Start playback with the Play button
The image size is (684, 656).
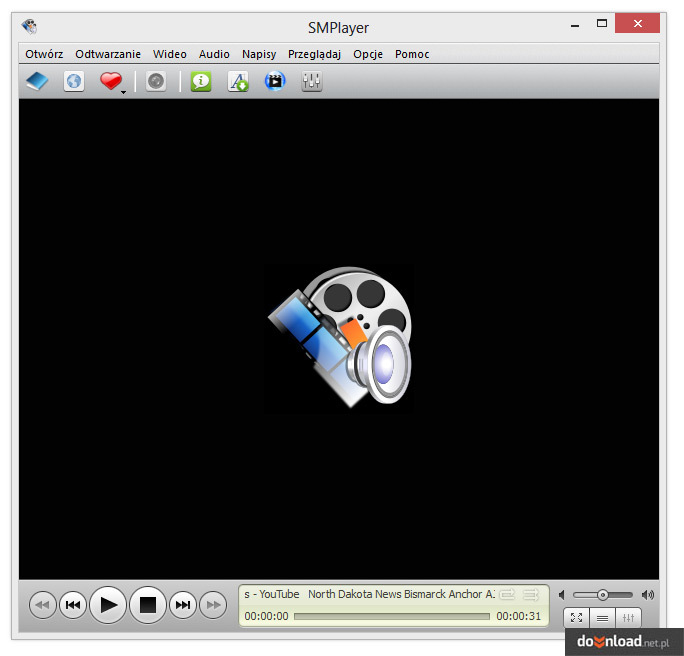108,605
